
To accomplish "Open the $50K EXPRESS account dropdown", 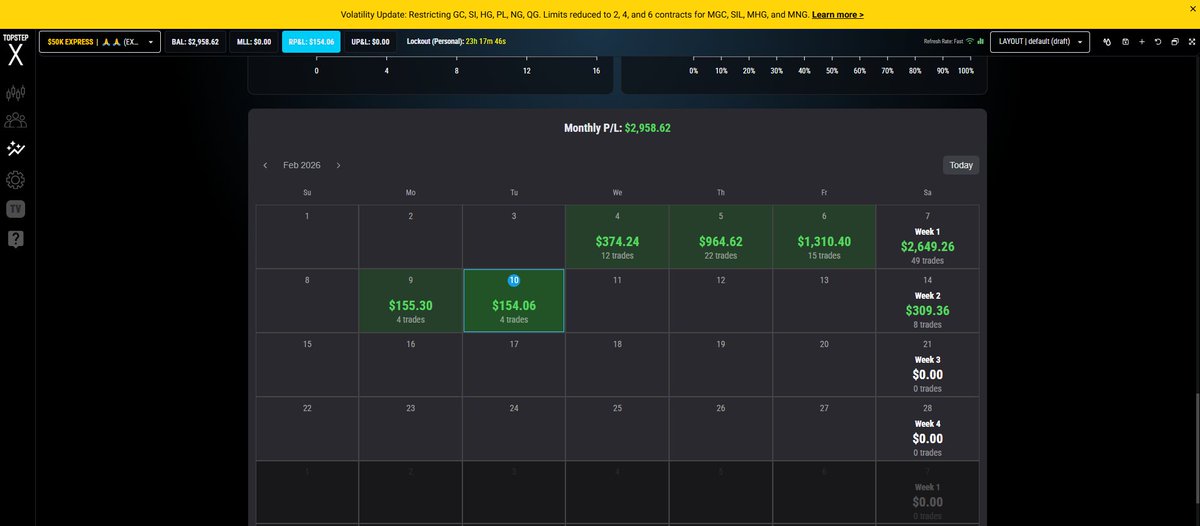I will pos(100,42).
